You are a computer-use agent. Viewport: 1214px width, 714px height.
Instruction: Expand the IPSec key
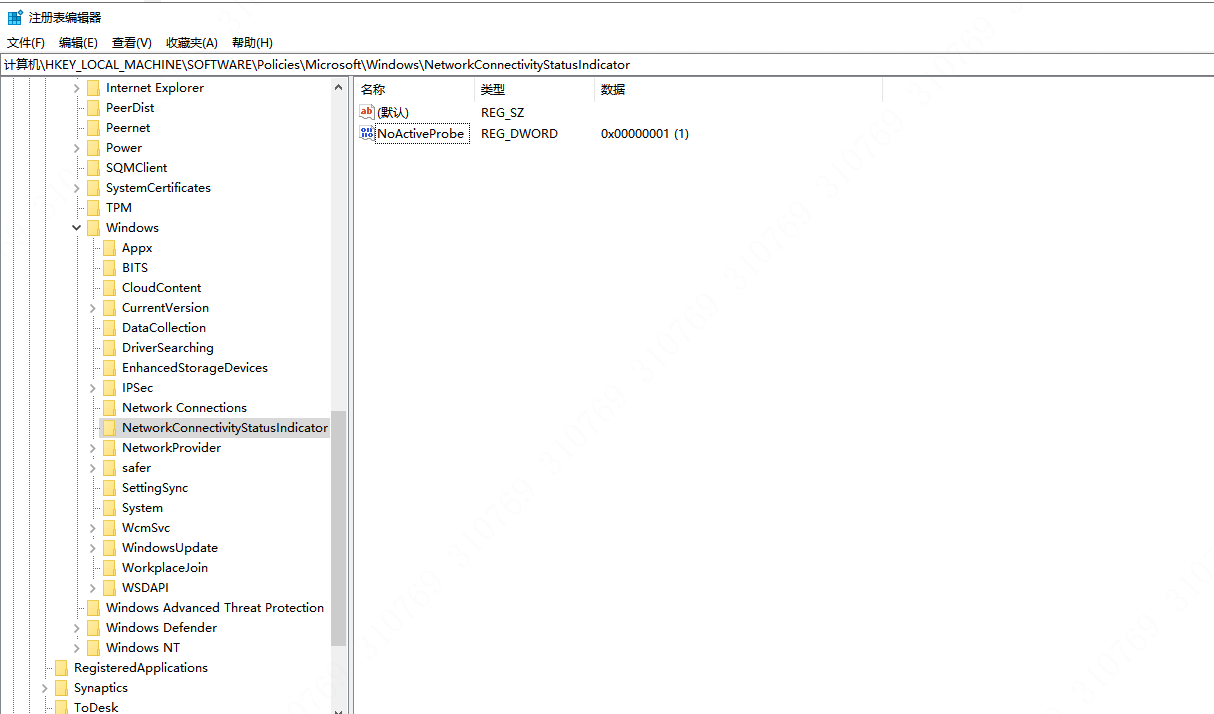point(93,388)
